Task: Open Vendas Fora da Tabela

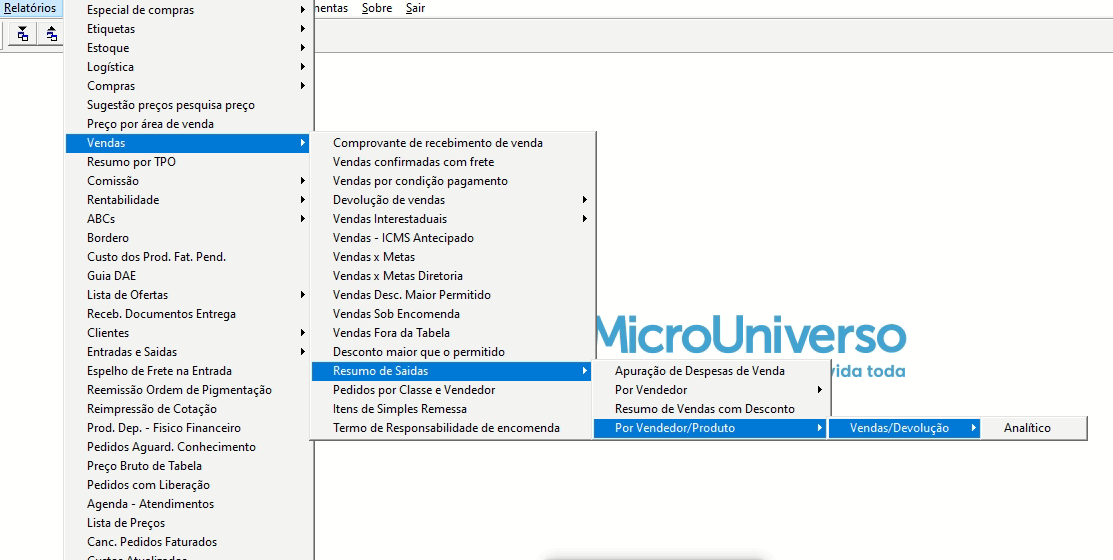Action: coord(451,333)
